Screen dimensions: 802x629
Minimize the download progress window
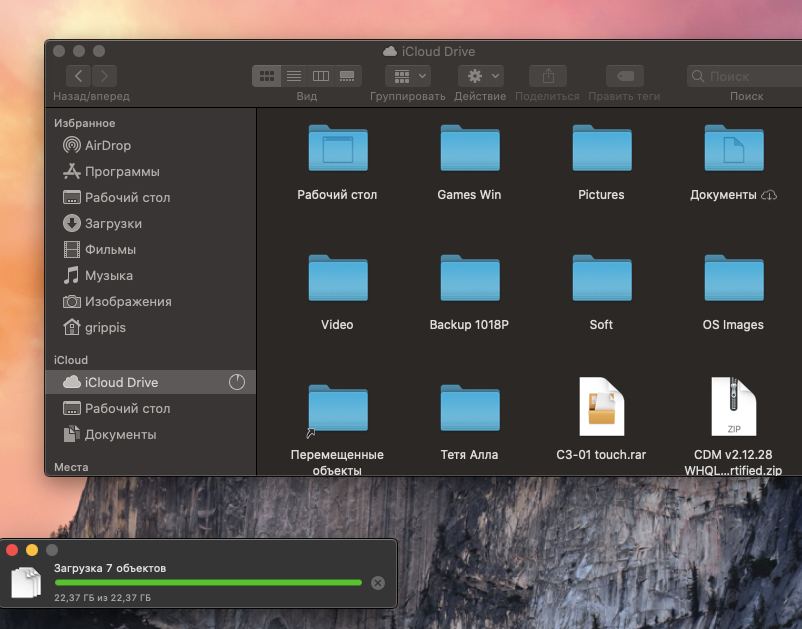click(32, 550)
